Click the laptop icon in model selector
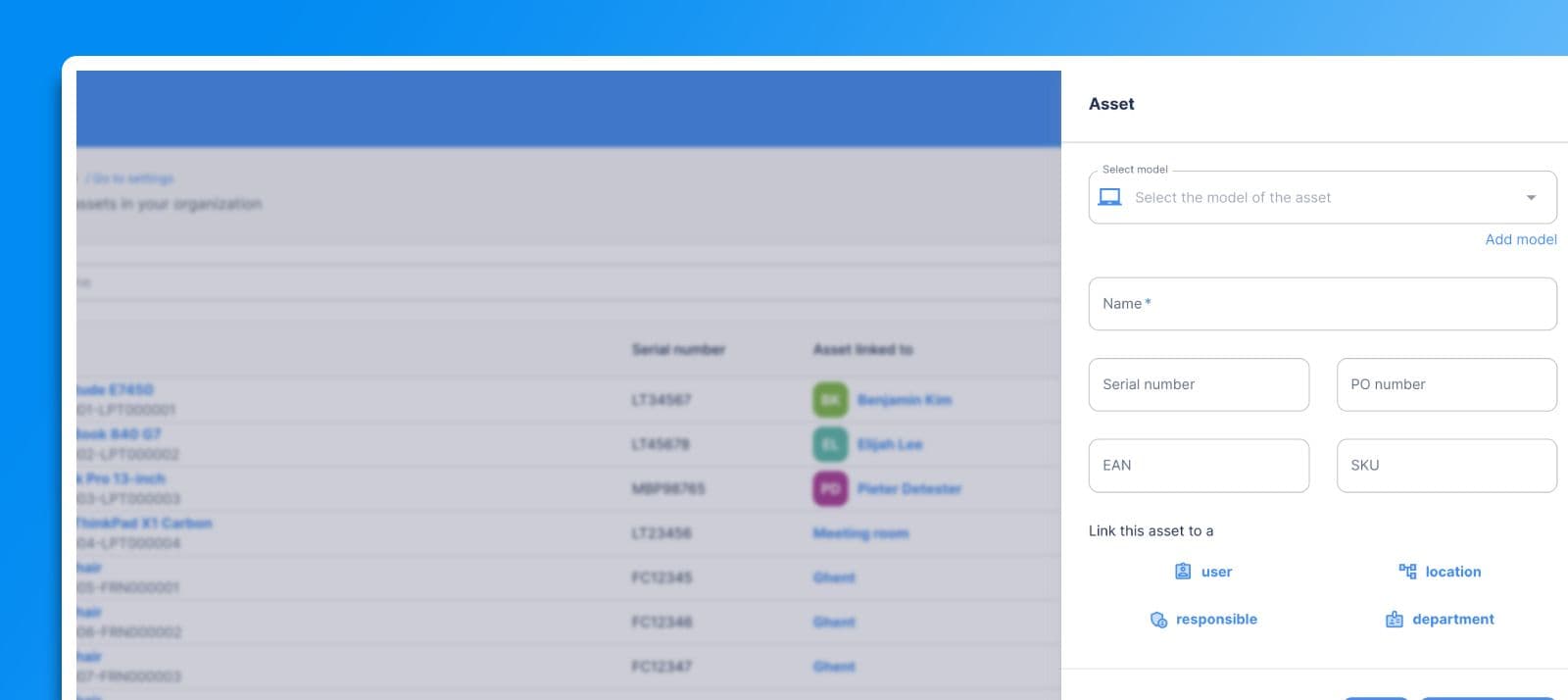 pyautogui.click(x=1109, y=197)
